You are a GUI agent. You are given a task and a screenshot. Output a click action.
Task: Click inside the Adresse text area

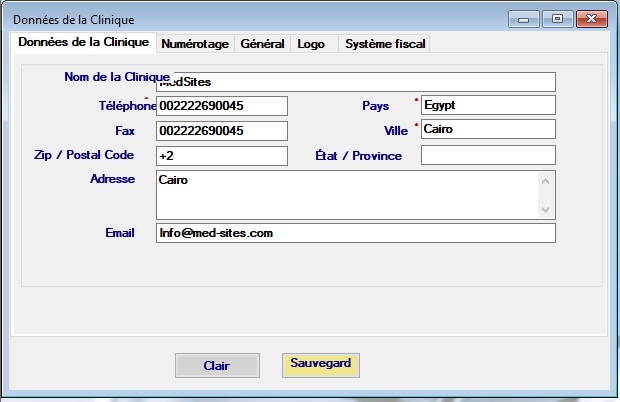click(x=345, y=195)
